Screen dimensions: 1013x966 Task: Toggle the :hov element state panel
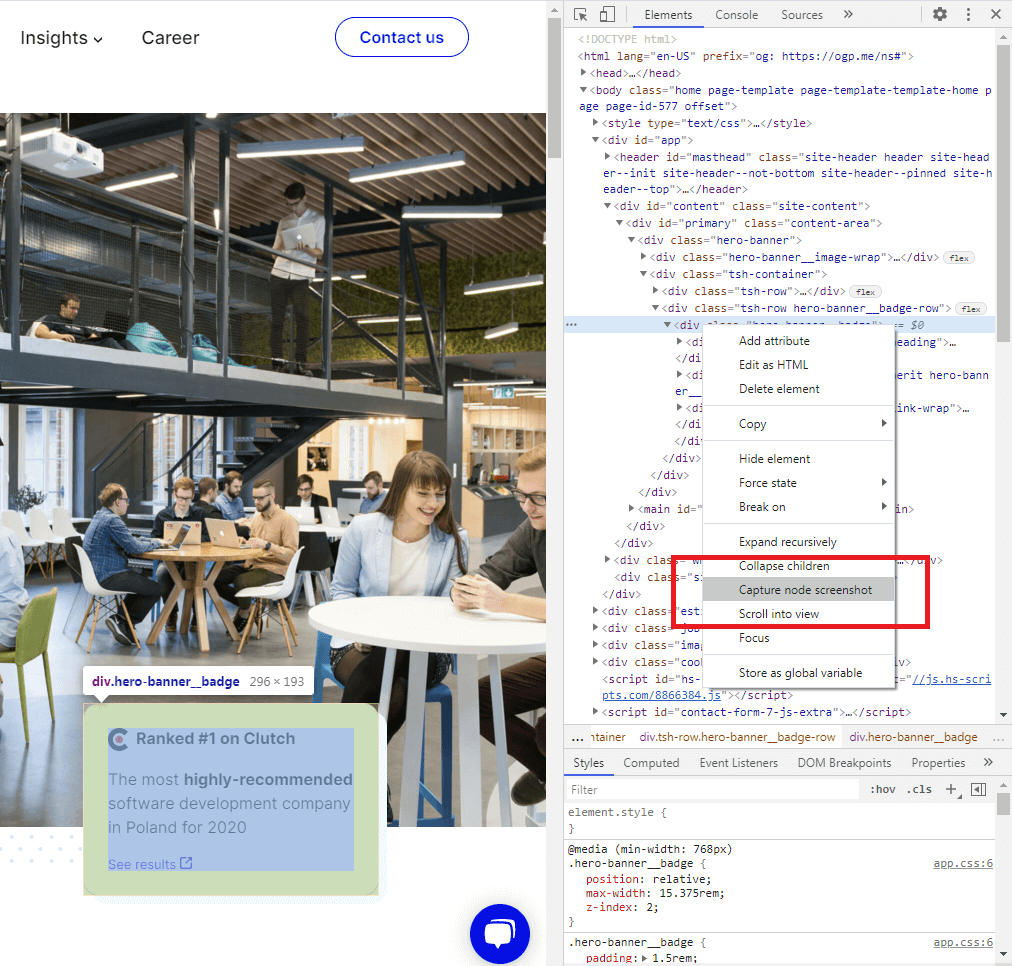(882, 790)
